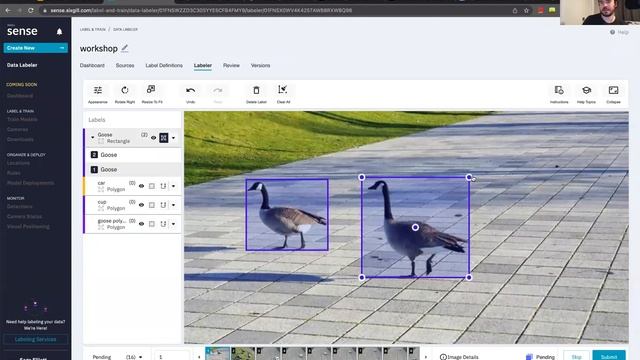This screenshot has height=360, width=640.
Task: Delete the selected label with trash icon
Action: click(x=256, y=90)
